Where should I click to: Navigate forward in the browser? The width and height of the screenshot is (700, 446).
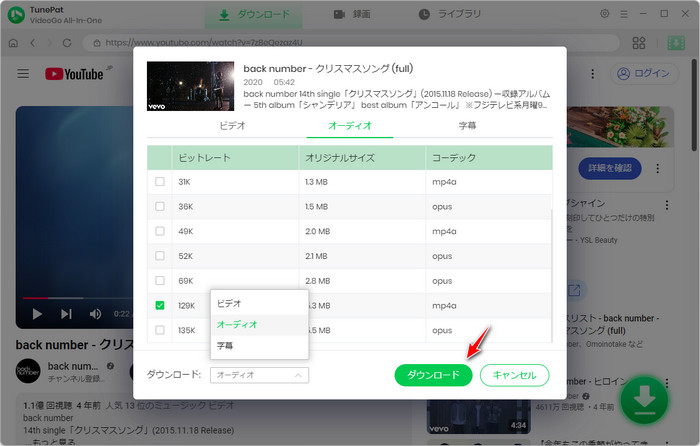(x=50, y=43)
